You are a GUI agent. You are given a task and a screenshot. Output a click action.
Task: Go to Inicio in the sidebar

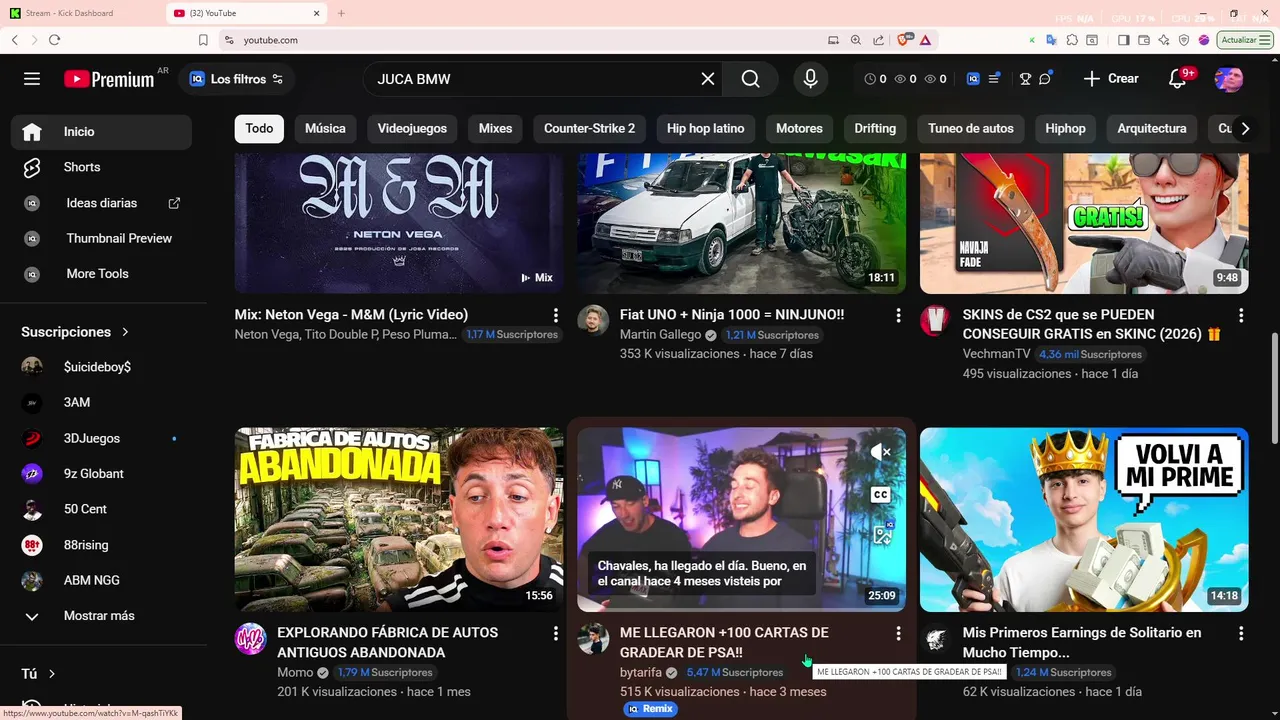(102, 132)
